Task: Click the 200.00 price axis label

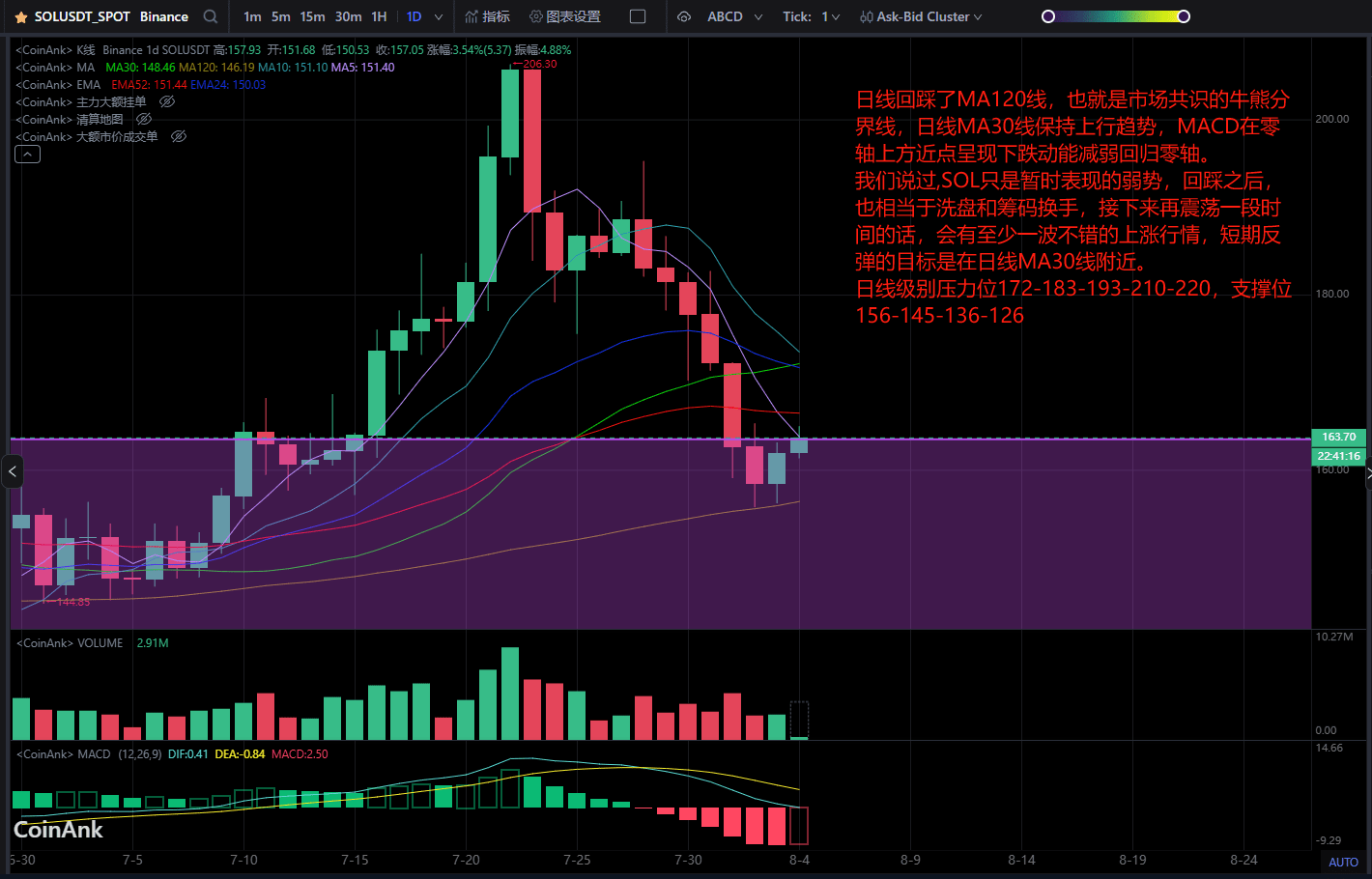Action: [1332, 119]
